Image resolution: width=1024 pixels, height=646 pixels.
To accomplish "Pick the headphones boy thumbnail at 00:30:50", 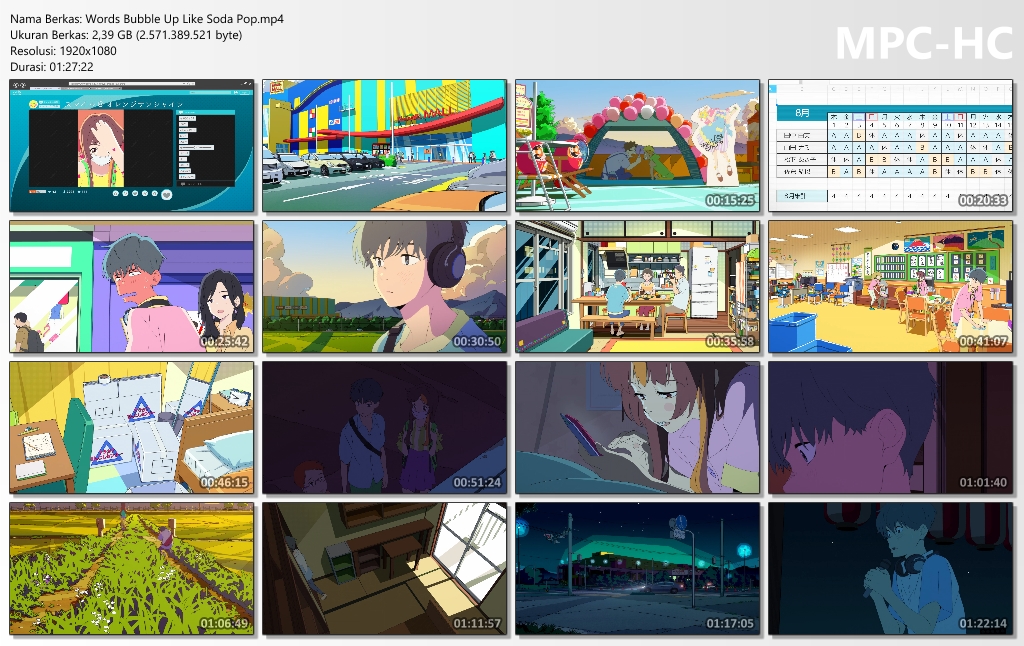I will [384, 287].
